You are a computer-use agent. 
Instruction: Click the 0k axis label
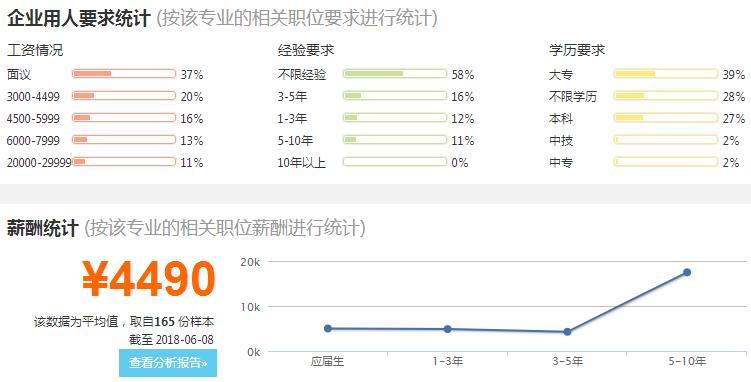tap(253, 352)
